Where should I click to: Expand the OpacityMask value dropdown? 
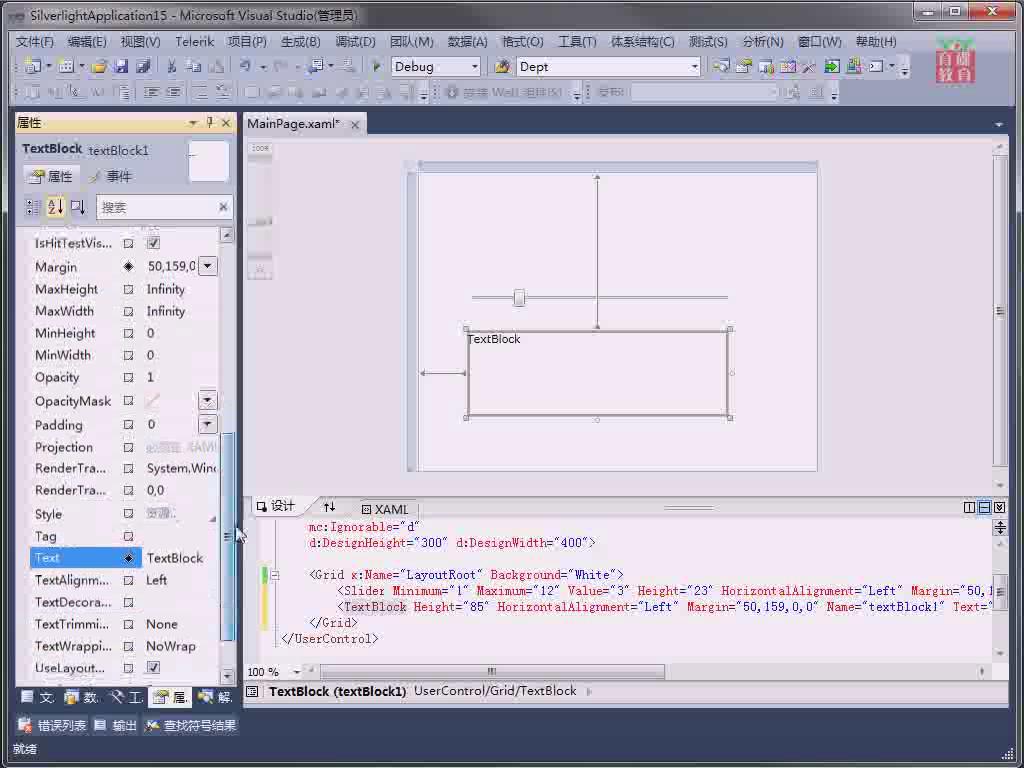pos(208,400)
